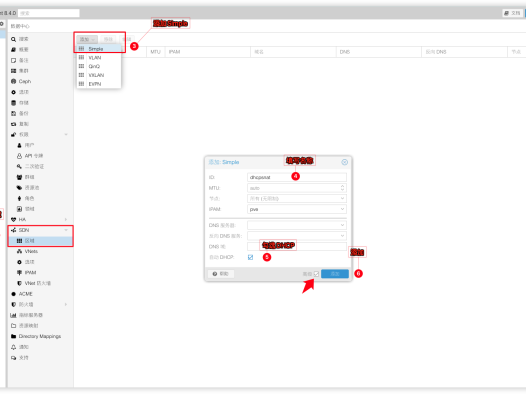Adjust the MTU spinner arrows in the dialog

pos(342,188)
